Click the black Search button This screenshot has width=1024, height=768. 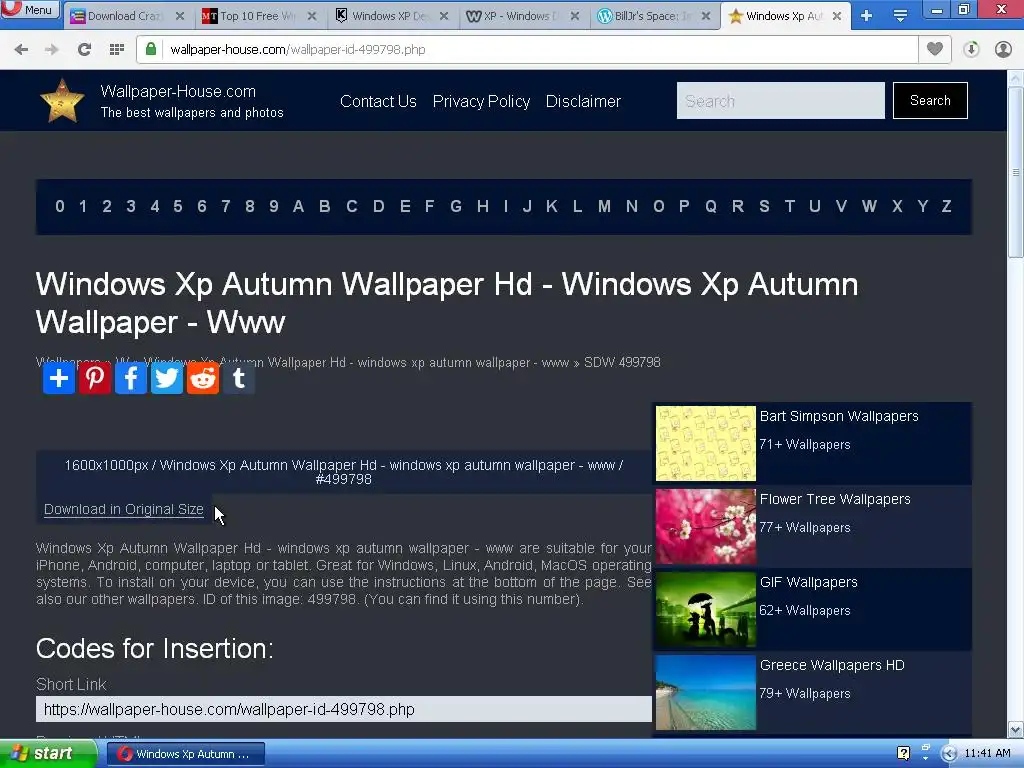pos(930,101)
